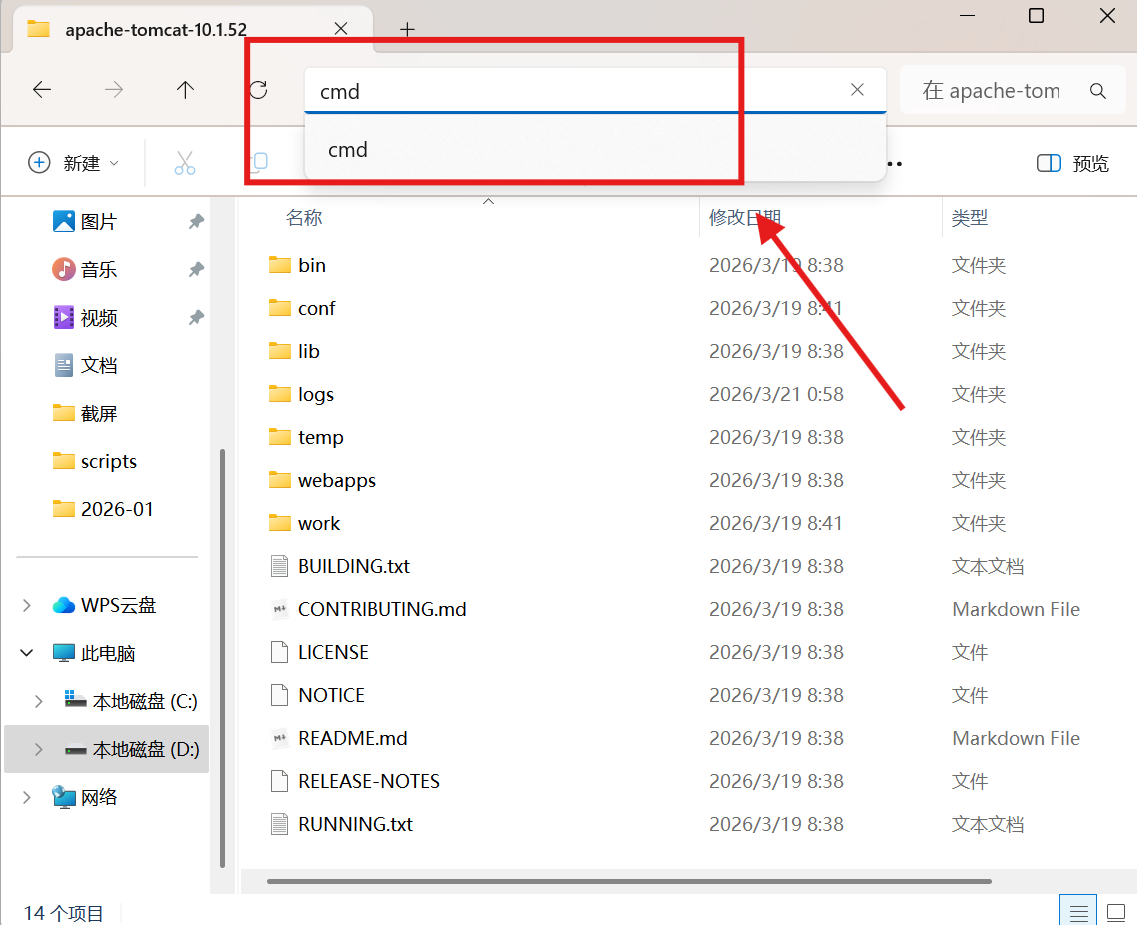
Task: Expand the 网络 tree node
Action: tap(26, 797)
